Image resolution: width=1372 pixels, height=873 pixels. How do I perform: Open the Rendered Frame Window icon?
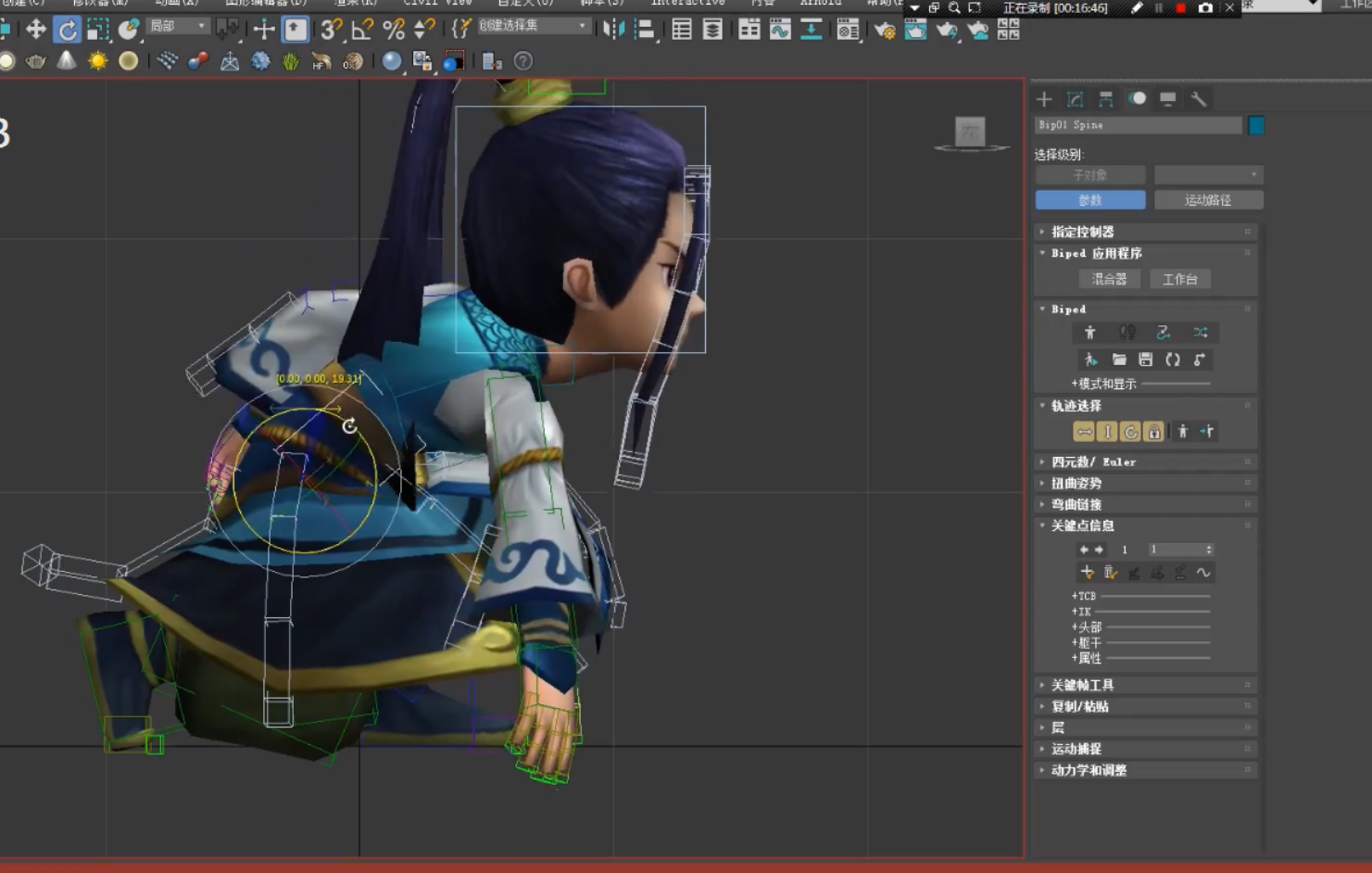[915, 31]
